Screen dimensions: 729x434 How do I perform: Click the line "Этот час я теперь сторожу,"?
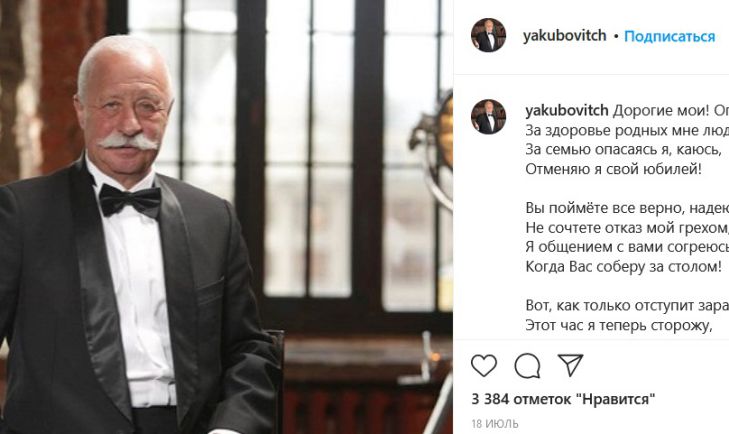click(619, 325)
